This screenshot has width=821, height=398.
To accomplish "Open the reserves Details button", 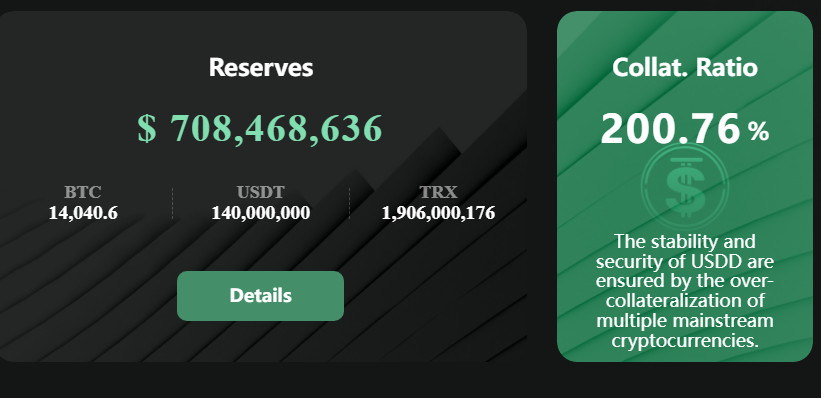I will point(260,296).
